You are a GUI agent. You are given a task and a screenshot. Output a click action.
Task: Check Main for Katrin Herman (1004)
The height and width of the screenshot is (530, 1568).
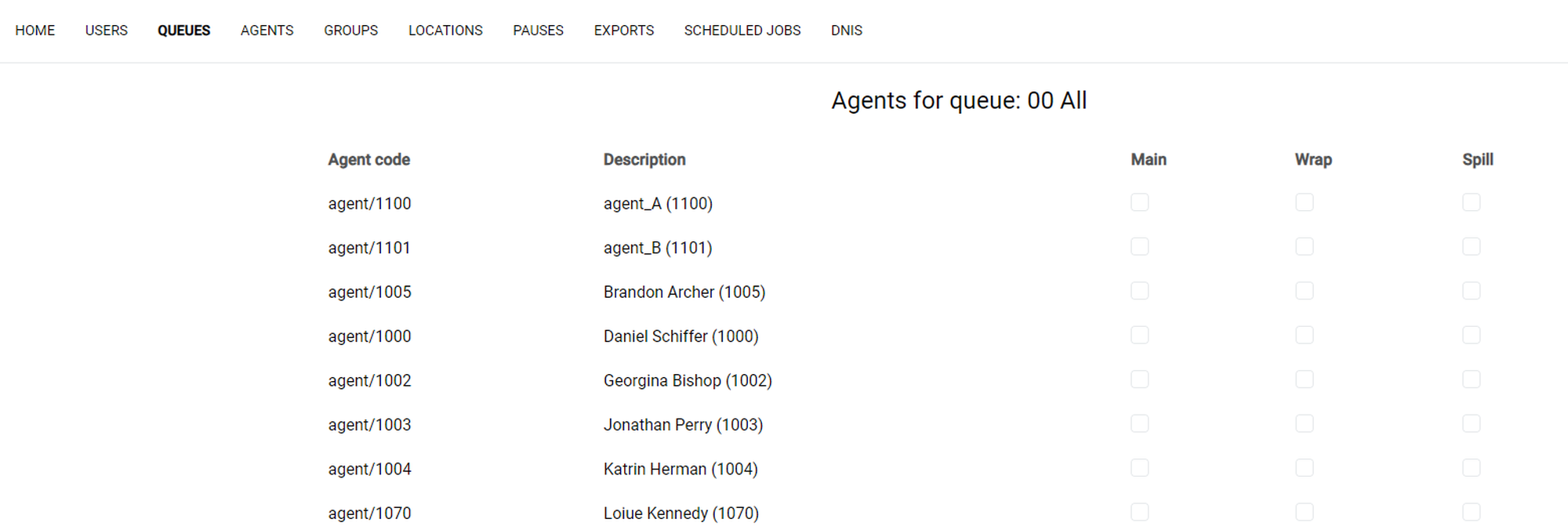1139,468
